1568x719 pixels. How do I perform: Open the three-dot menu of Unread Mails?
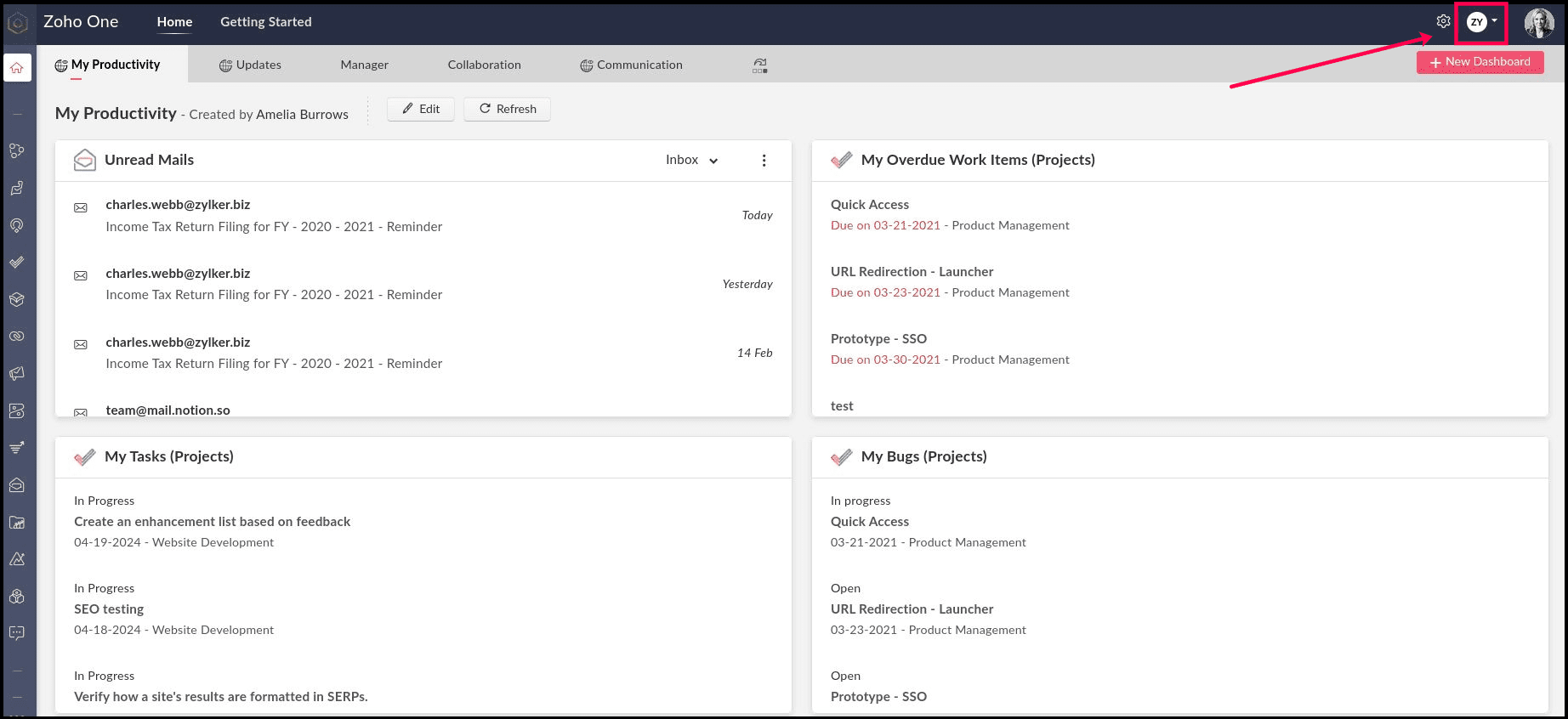(x=764, y=160)
